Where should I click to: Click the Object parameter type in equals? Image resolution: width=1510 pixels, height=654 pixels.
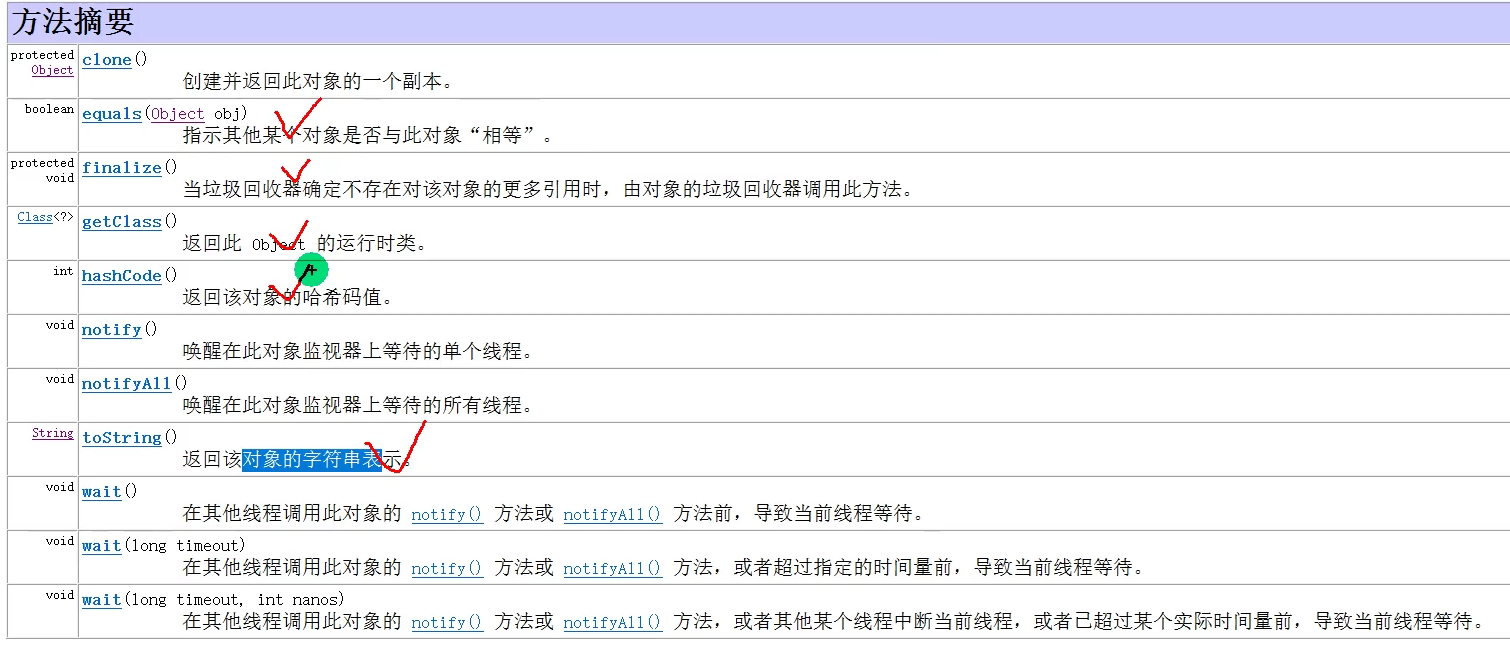tap(178, 114)
